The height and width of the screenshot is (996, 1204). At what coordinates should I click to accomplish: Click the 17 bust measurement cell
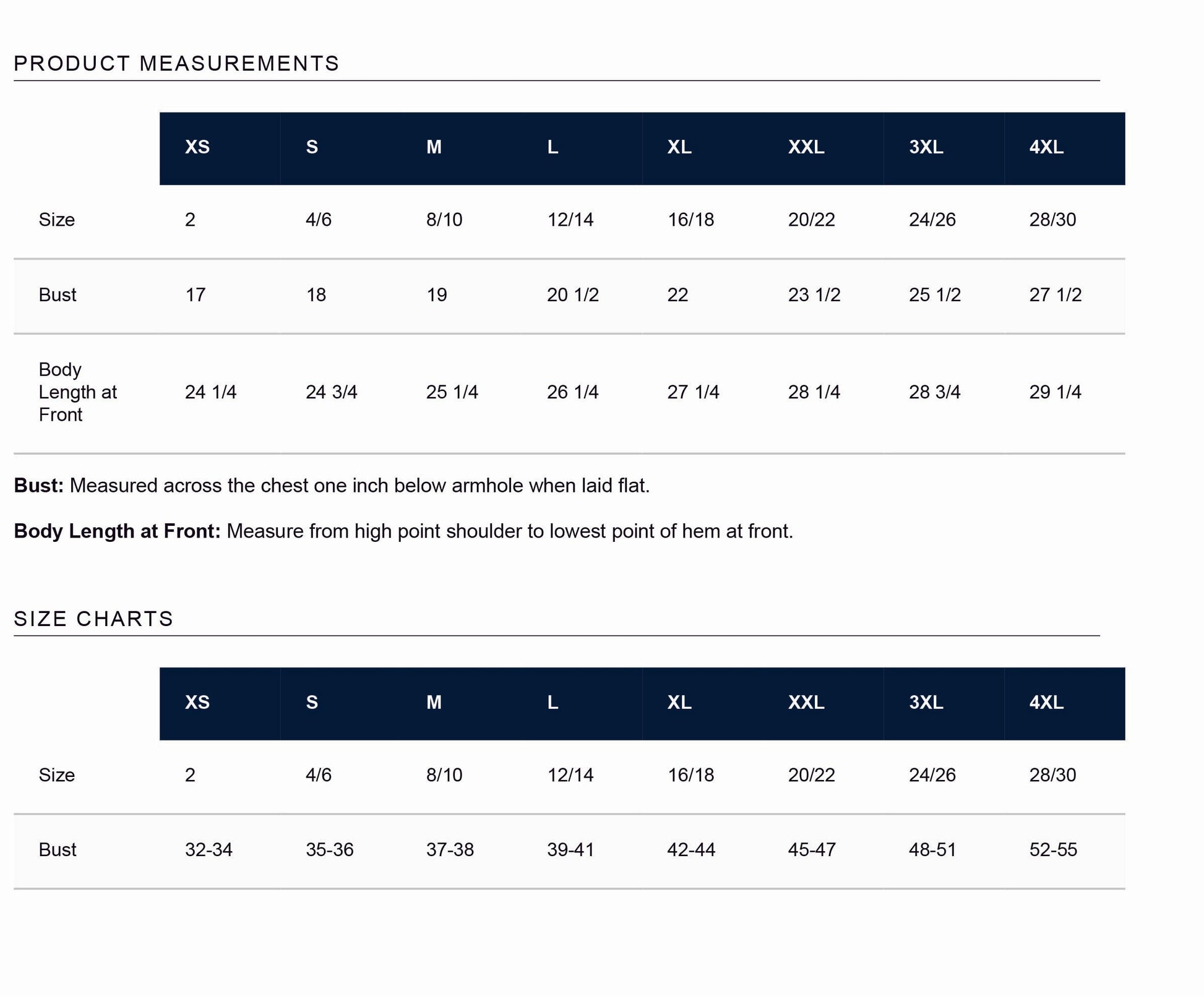coord(196,295)
